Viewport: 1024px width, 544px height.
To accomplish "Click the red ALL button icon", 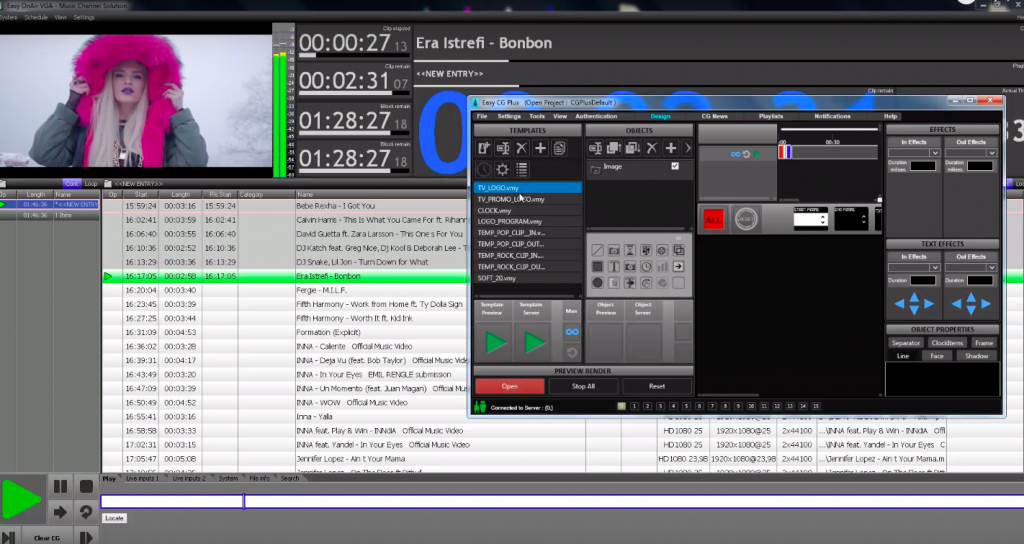I will (714, 219).
